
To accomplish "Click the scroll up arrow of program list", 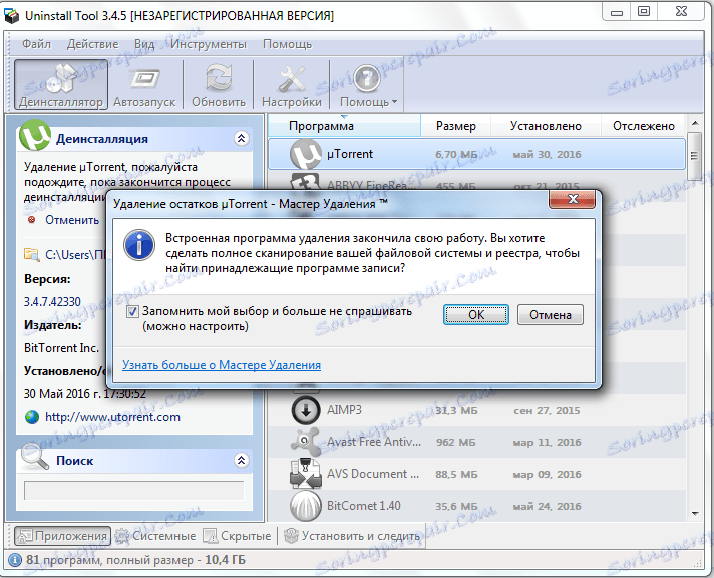I will (x=695, y=123).
